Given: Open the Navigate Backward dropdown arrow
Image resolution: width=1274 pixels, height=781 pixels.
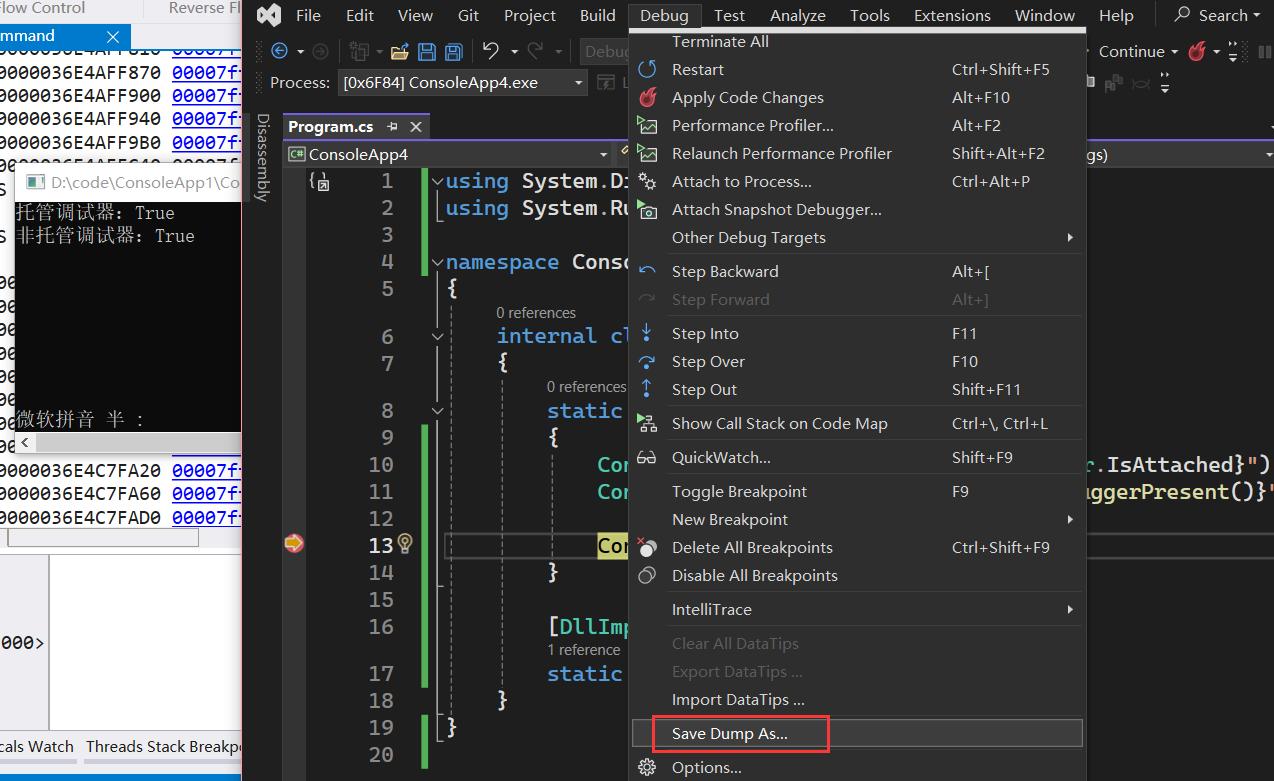Looking at the screenshot, I should (x=299, y=51).
